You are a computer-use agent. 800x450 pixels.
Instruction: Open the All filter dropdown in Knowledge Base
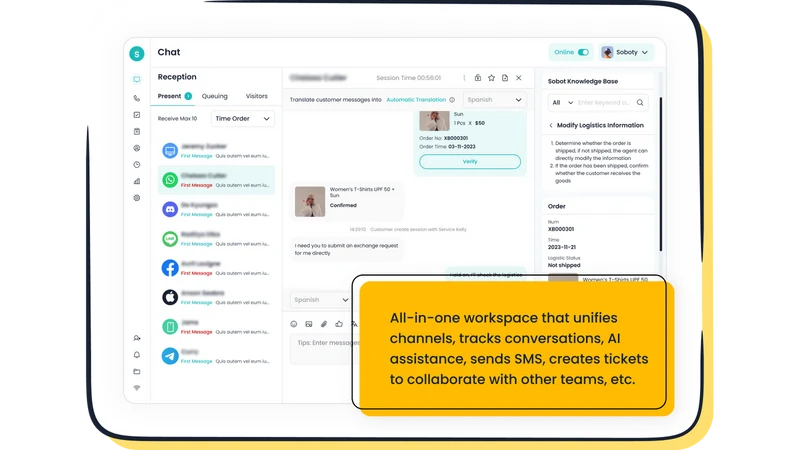click(563, 103)
